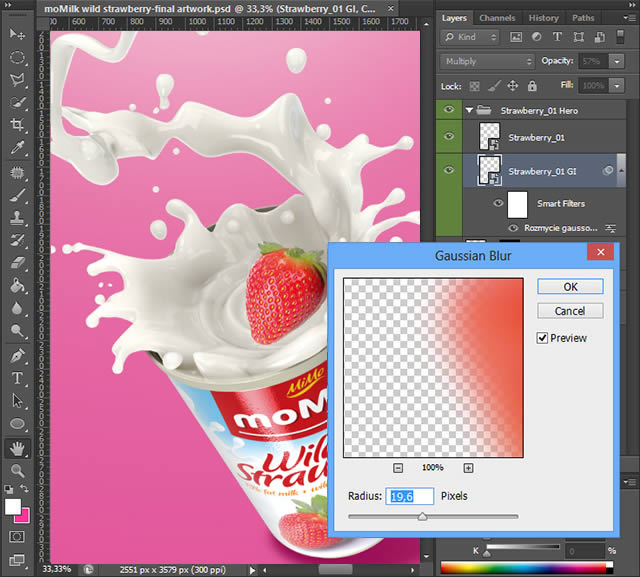
Task: Hide Smart Filters visibility
Action: 498,203
